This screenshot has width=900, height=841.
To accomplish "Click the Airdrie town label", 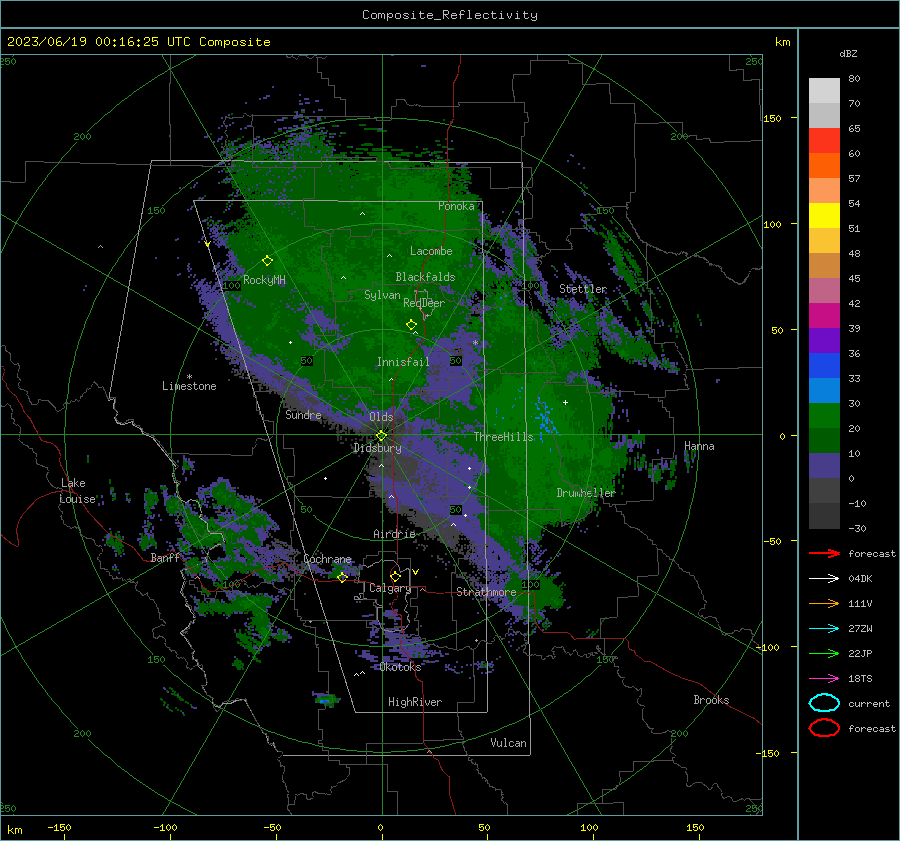I will point(394,534).
